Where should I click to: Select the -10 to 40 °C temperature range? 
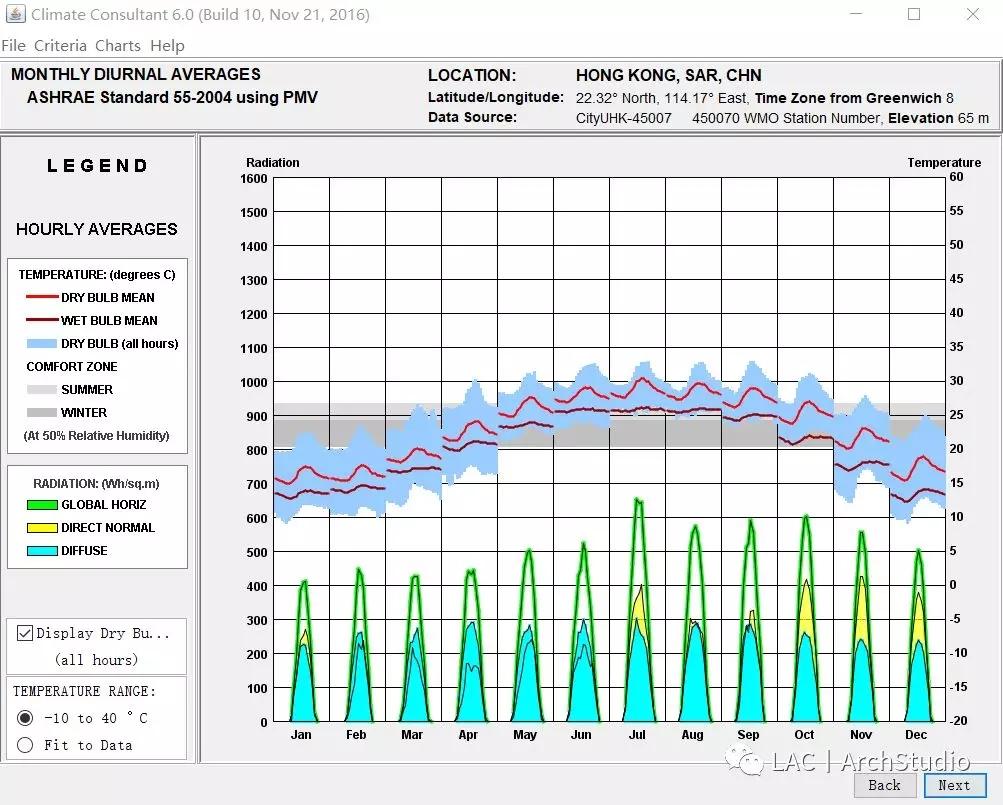click(x=25, y=718)
